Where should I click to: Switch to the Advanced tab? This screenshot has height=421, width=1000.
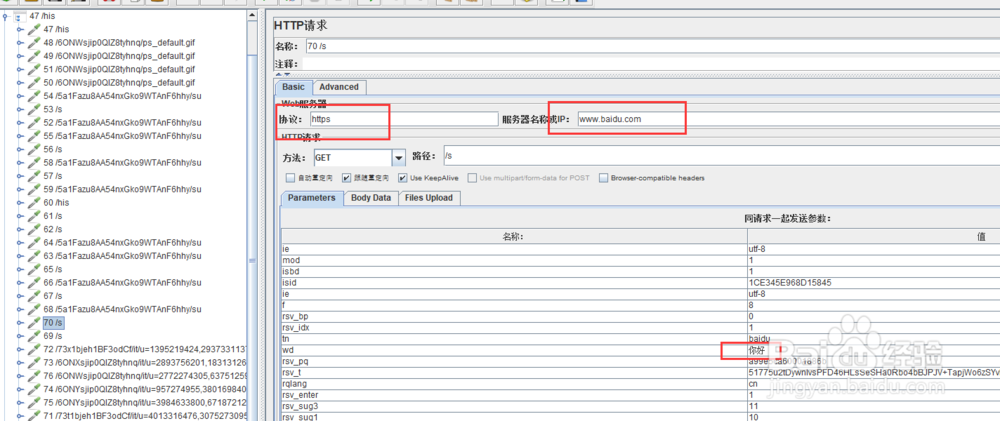(x=339, y=87)
